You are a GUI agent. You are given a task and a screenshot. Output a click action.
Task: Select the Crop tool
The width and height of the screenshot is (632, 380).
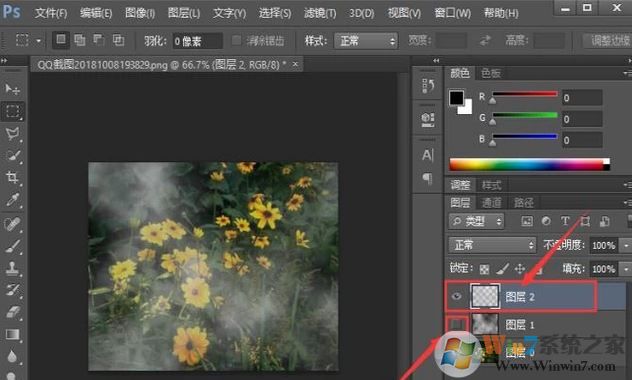(x=12, y=177)
